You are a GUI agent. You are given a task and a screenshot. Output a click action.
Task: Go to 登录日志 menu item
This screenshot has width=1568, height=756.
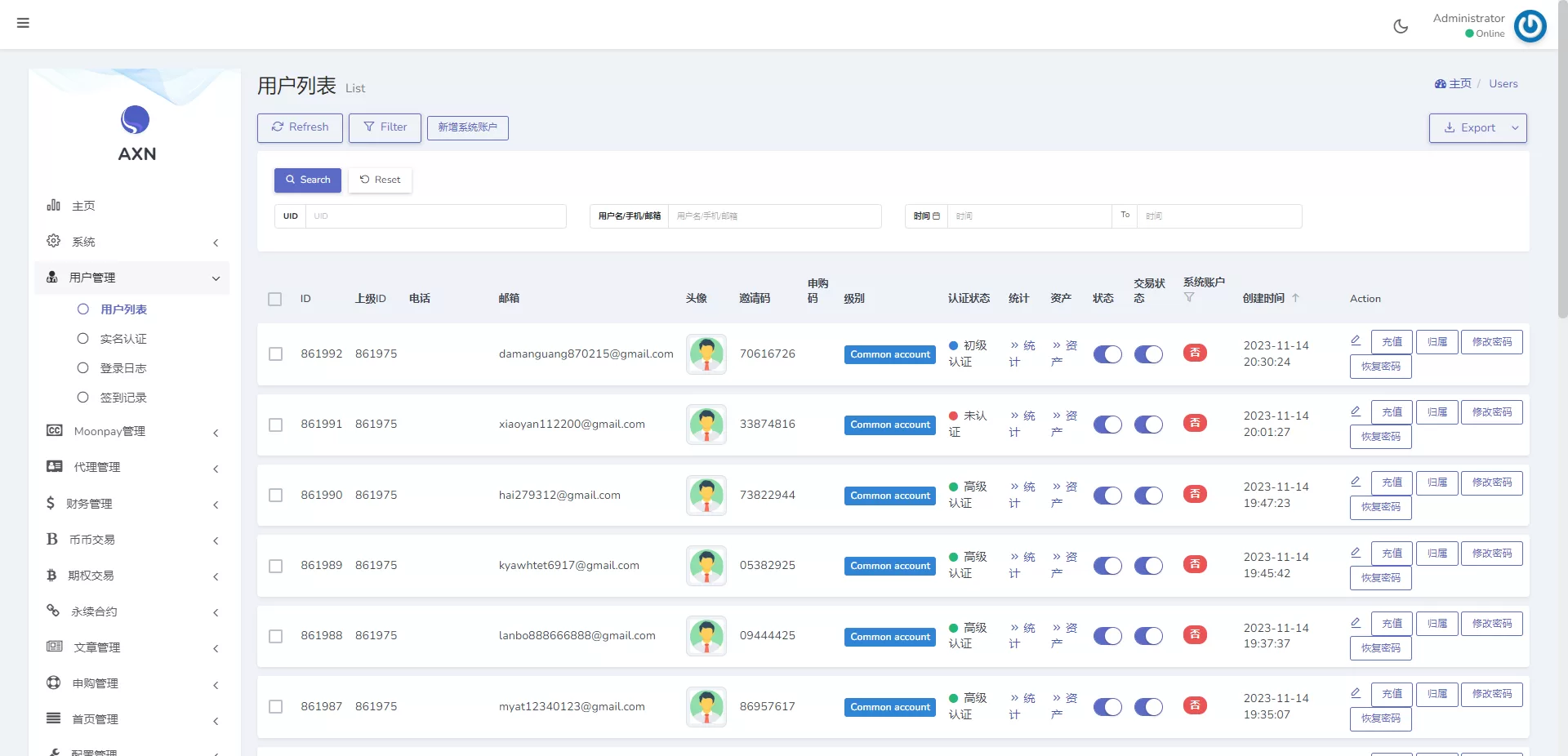tap(123, 368)
